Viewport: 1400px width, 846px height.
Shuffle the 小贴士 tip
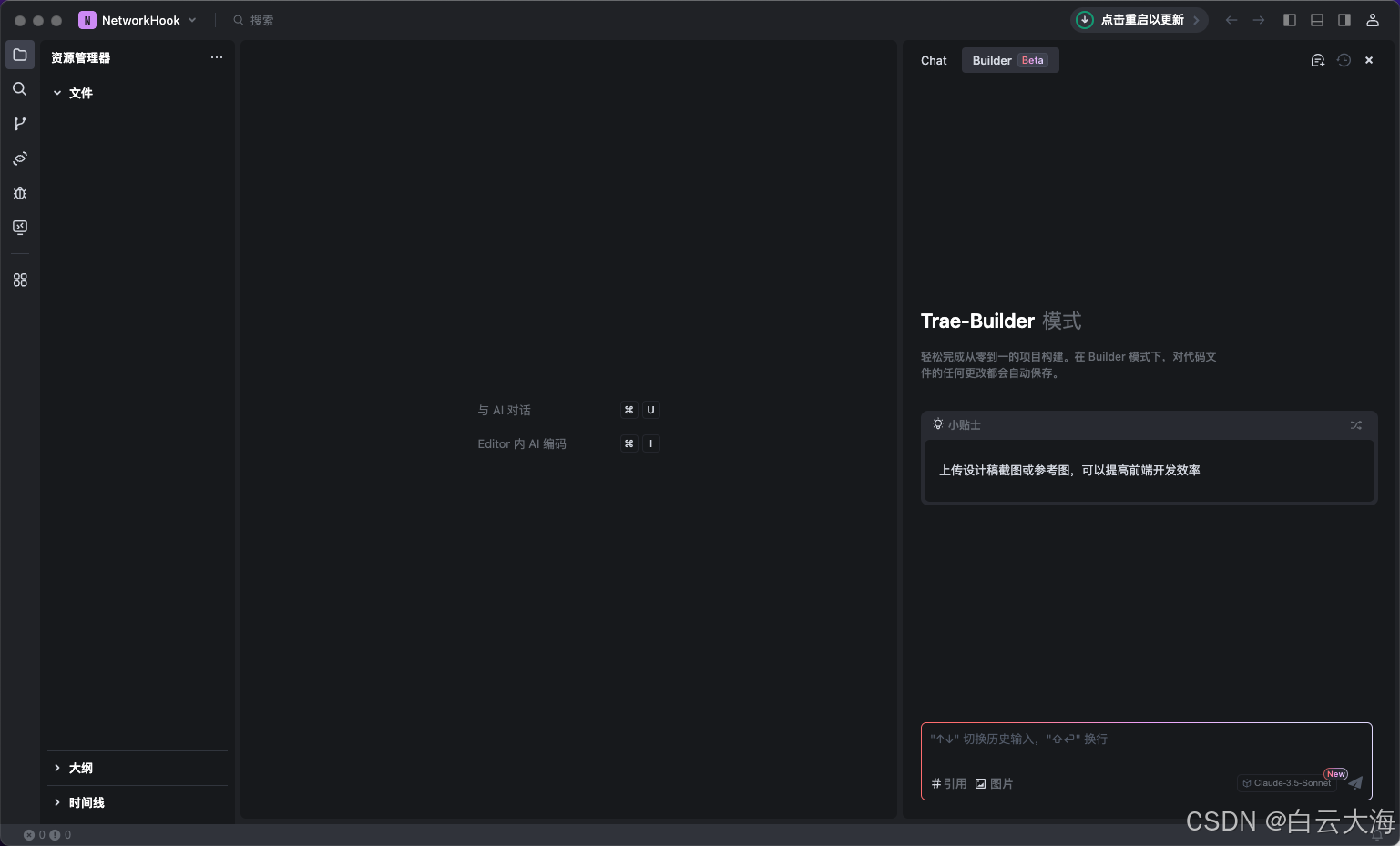1356,425
